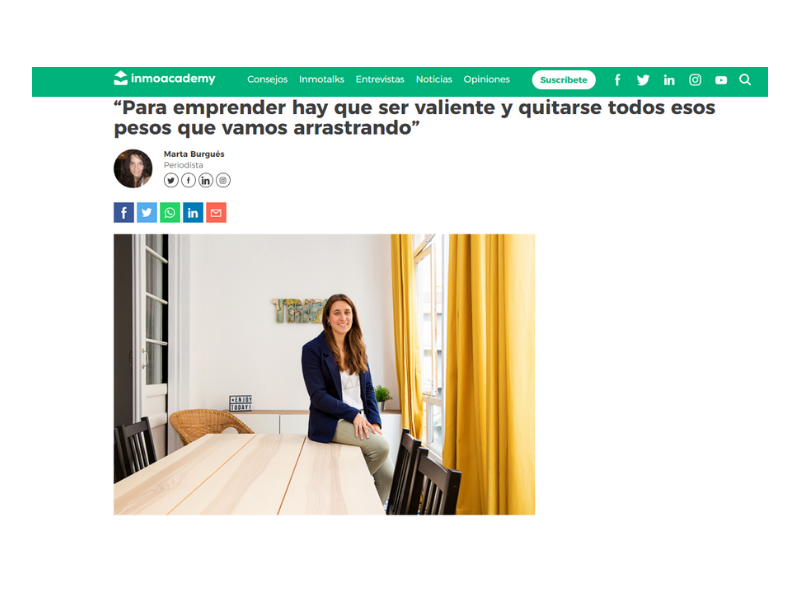Share article on Twitter share button

pyautogui.click(x=147, y=212)
